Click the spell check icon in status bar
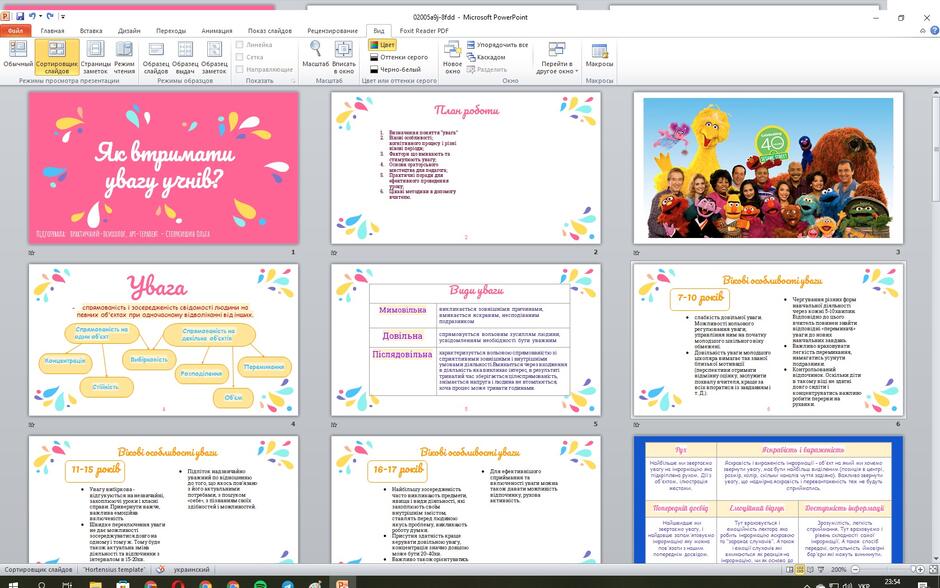Screen dimensions: 940x588 (160, 569)
